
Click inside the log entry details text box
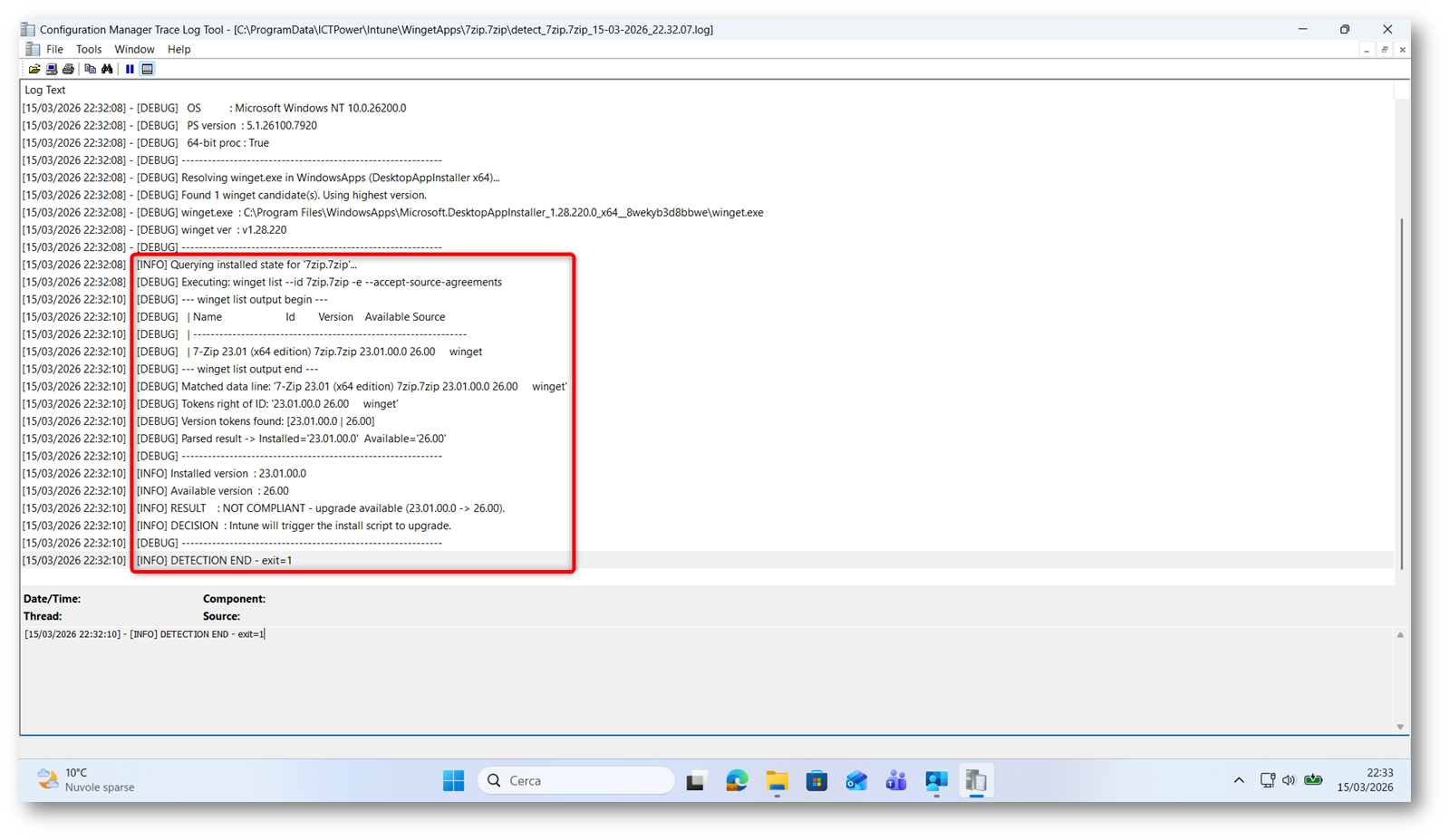coord(707,680)
